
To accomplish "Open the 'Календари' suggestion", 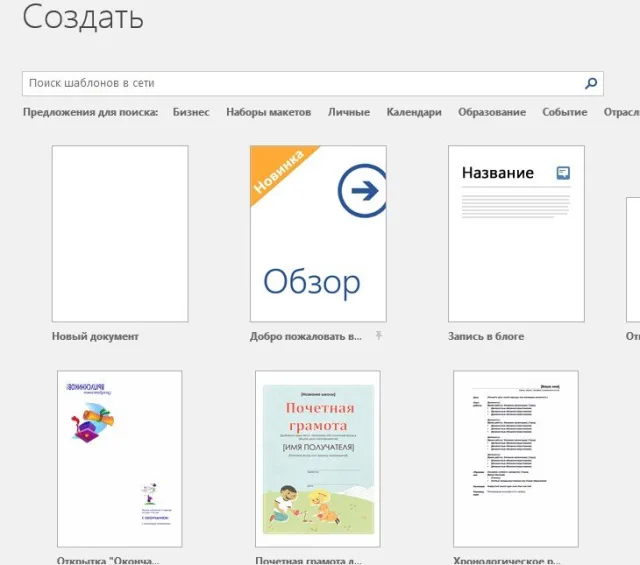I will pos(414,112).
